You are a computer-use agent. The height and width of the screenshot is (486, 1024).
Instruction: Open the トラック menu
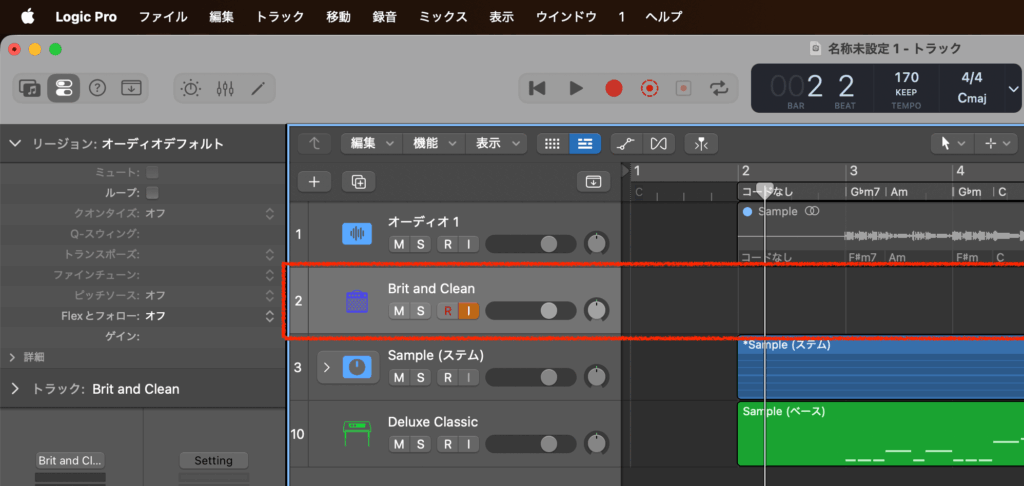click(280, 17)
